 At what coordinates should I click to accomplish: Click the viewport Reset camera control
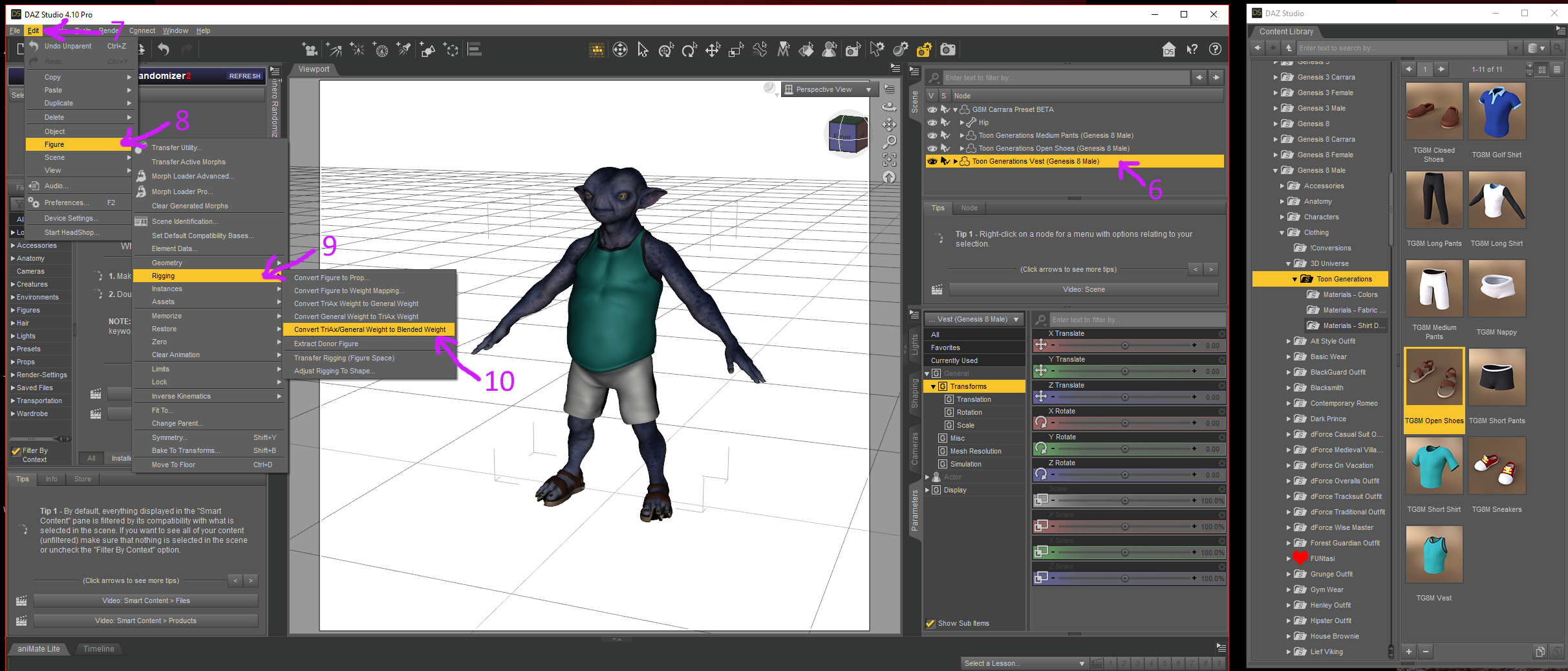890,177
